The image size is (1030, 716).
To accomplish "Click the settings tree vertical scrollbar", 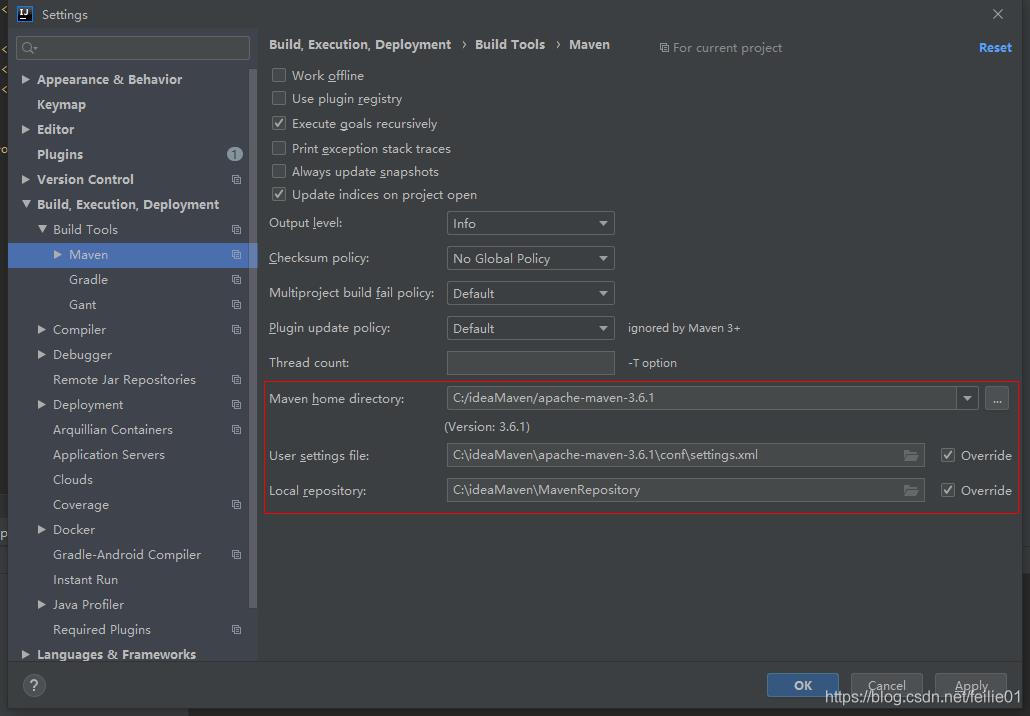I will point(253,338).
